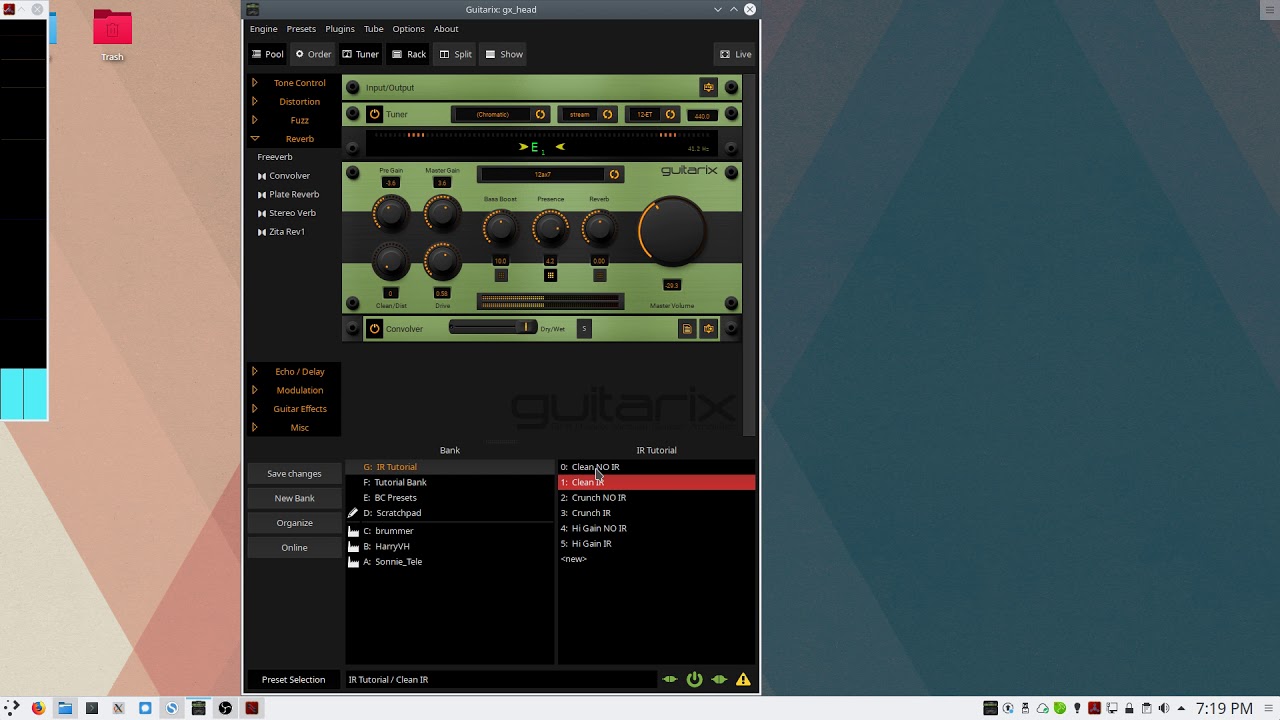Click the factory icon beside HarryVH bank

pos(353,546)
